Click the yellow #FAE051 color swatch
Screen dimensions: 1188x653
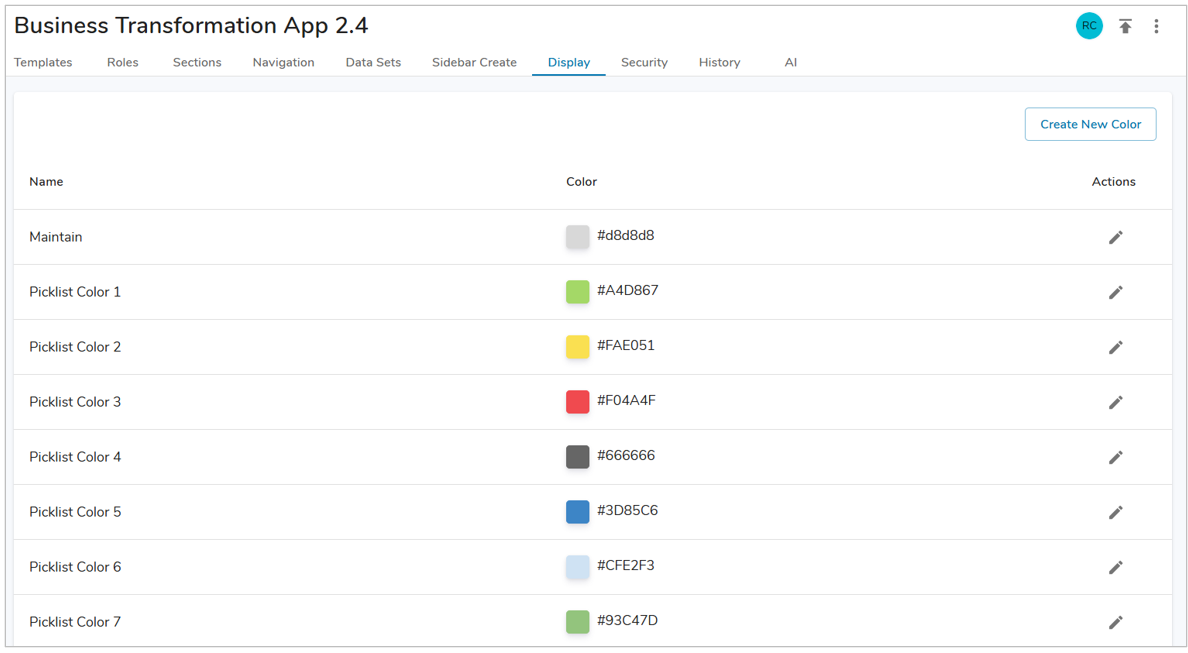pos(577,347)
